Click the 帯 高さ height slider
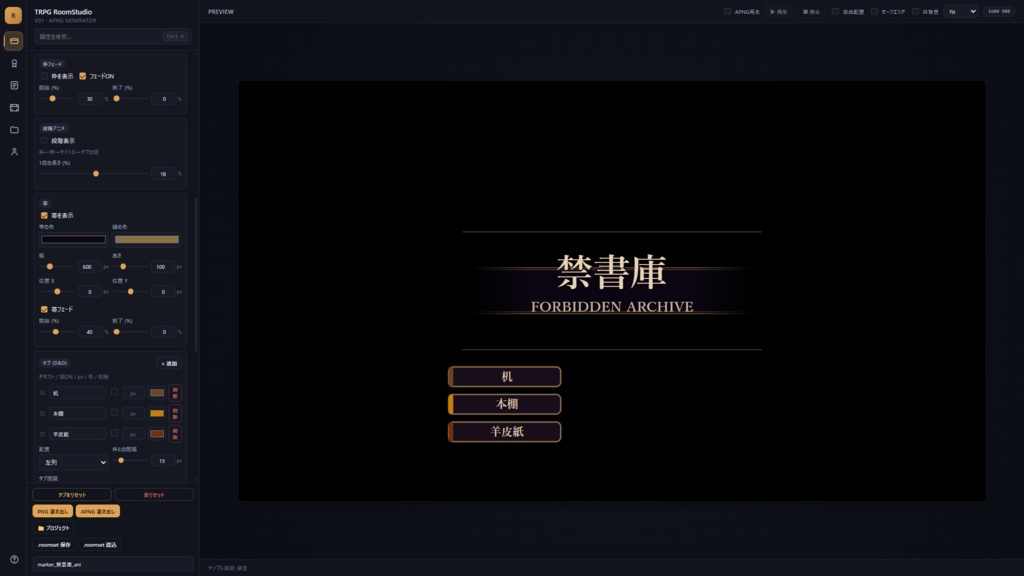 click(130, 266)
